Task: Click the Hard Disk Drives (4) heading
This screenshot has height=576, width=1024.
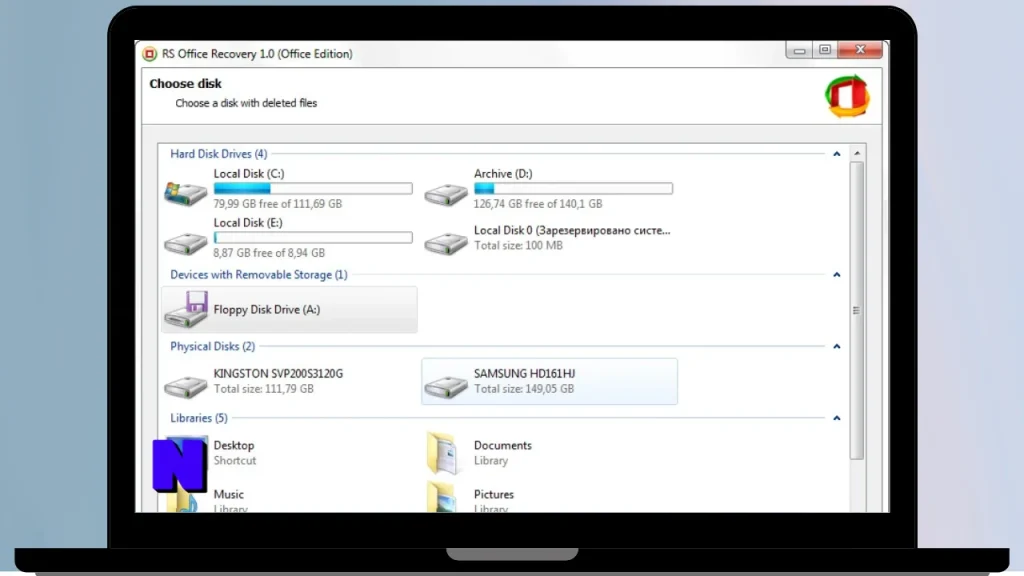Action: click(x=219, y=154)
